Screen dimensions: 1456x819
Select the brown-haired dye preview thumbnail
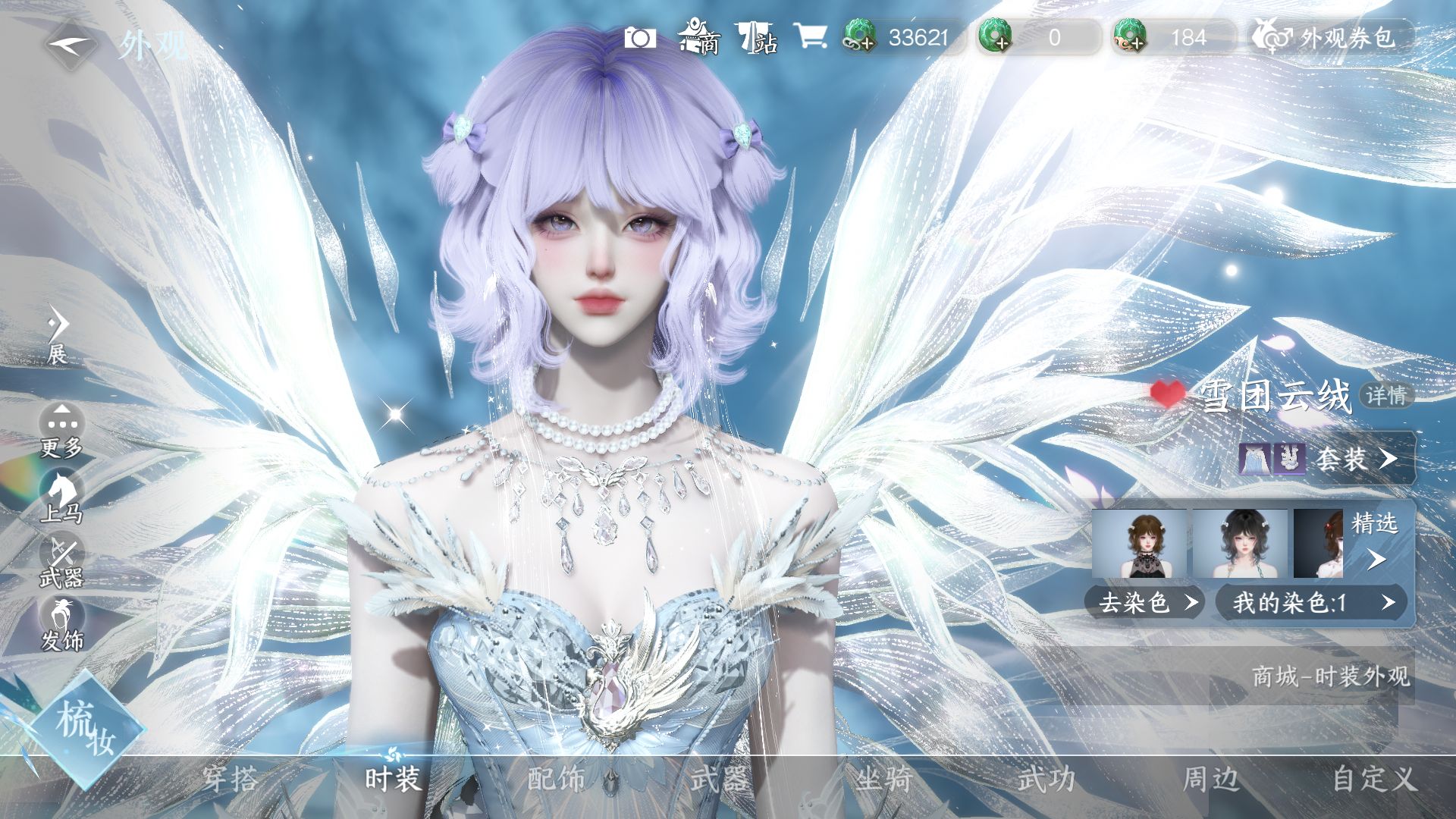point(1140,543)
